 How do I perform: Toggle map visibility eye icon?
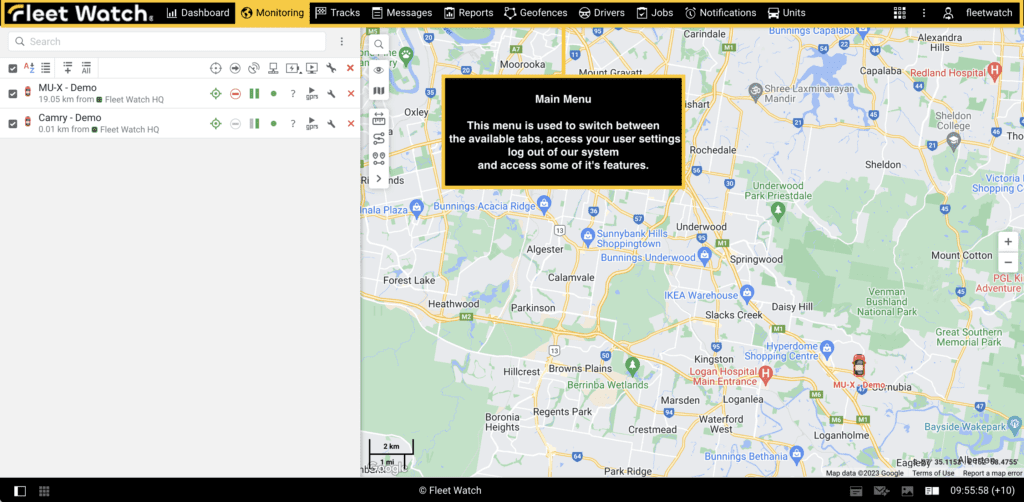[x=378, y=70]
